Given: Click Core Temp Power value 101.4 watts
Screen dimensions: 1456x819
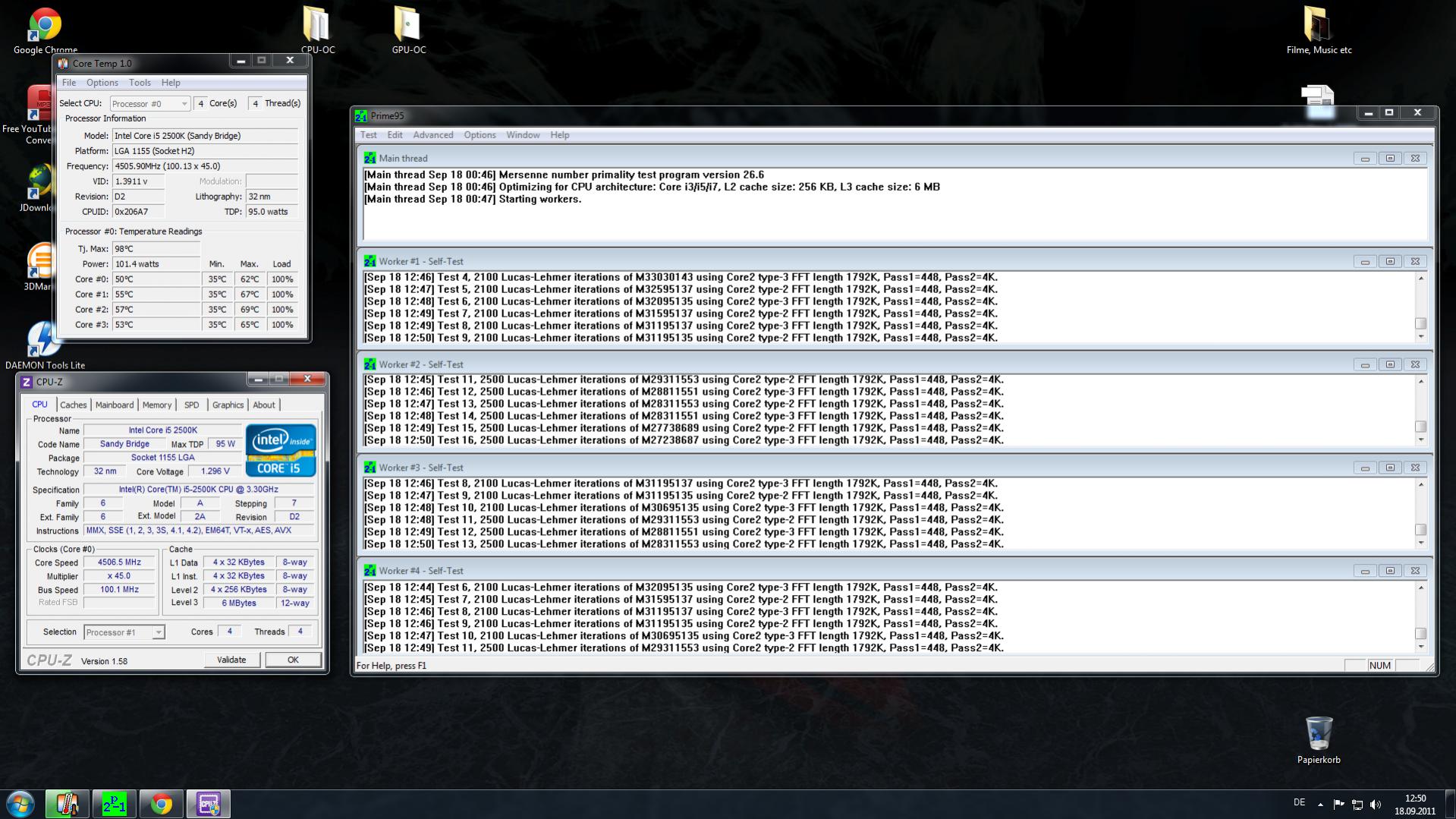Looking at the screenshot, I should pos(156,264).
